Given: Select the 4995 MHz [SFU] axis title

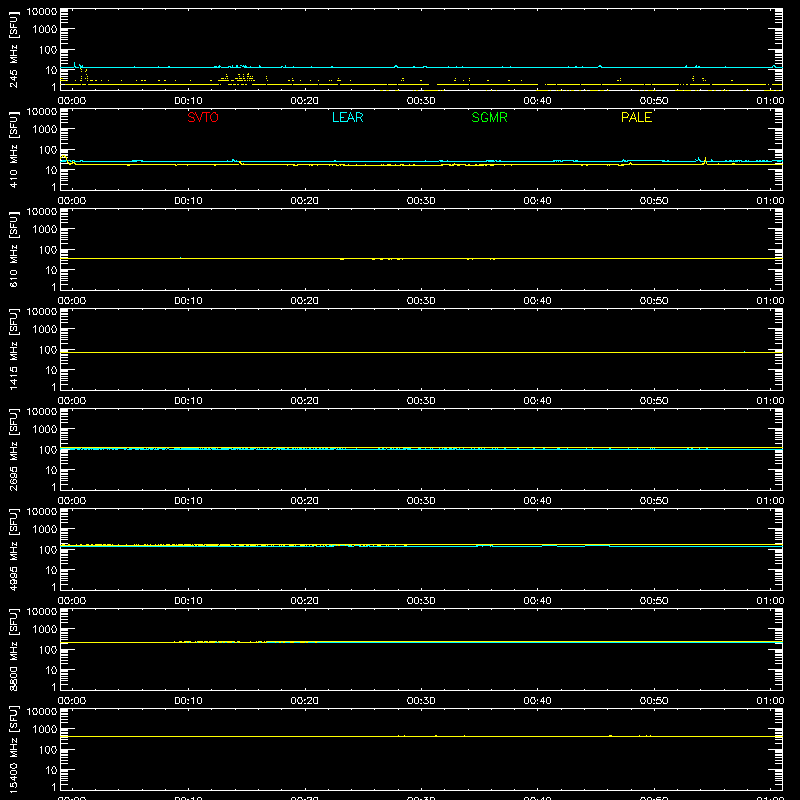Looking at the screenshot, I should 13,549.
